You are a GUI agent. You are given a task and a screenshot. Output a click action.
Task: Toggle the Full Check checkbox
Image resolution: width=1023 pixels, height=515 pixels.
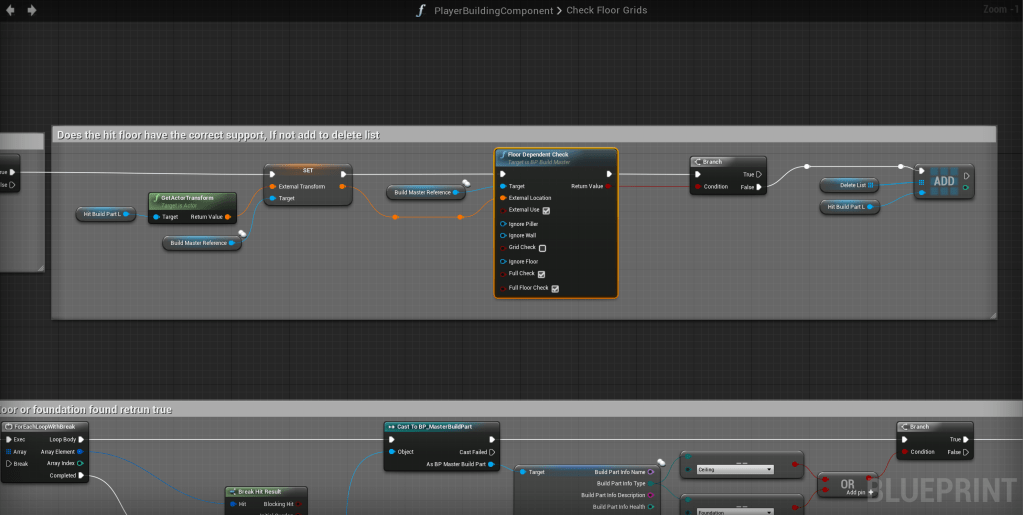(541, 273)
